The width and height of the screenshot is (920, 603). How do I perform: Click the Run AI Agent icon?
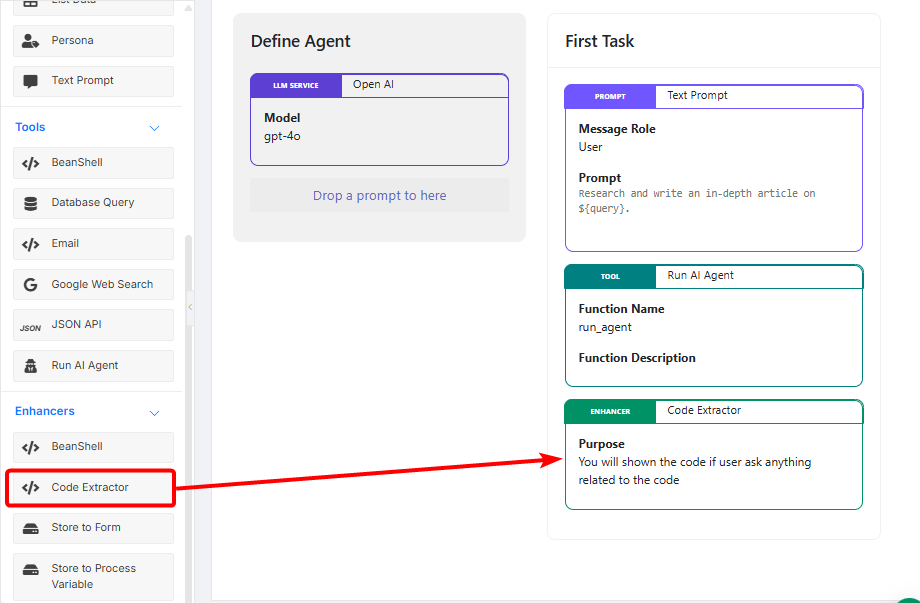[x=31, y=366]
